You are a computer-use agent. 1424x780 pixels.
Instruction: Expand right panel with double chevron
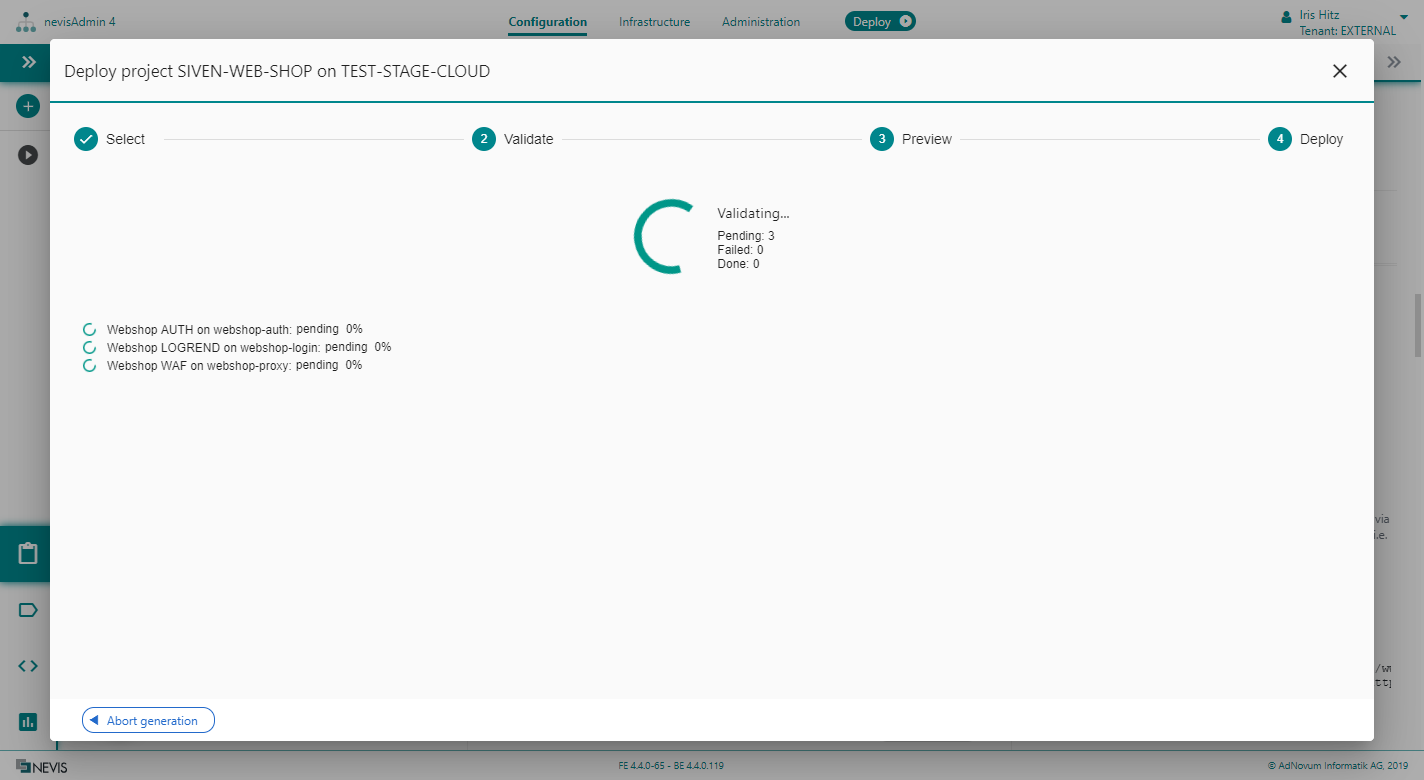1394,62
